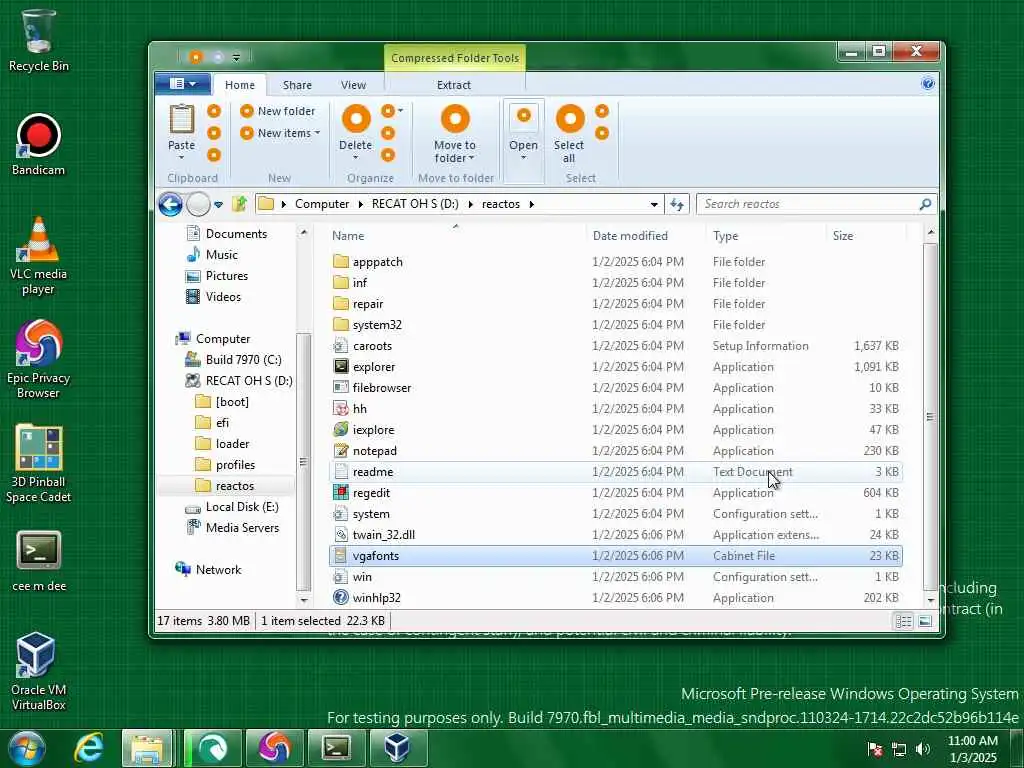Viewport: 1024px width, 768px height.
Task: Select the winhlp32 help application
Action: click(x=616, y=598)
